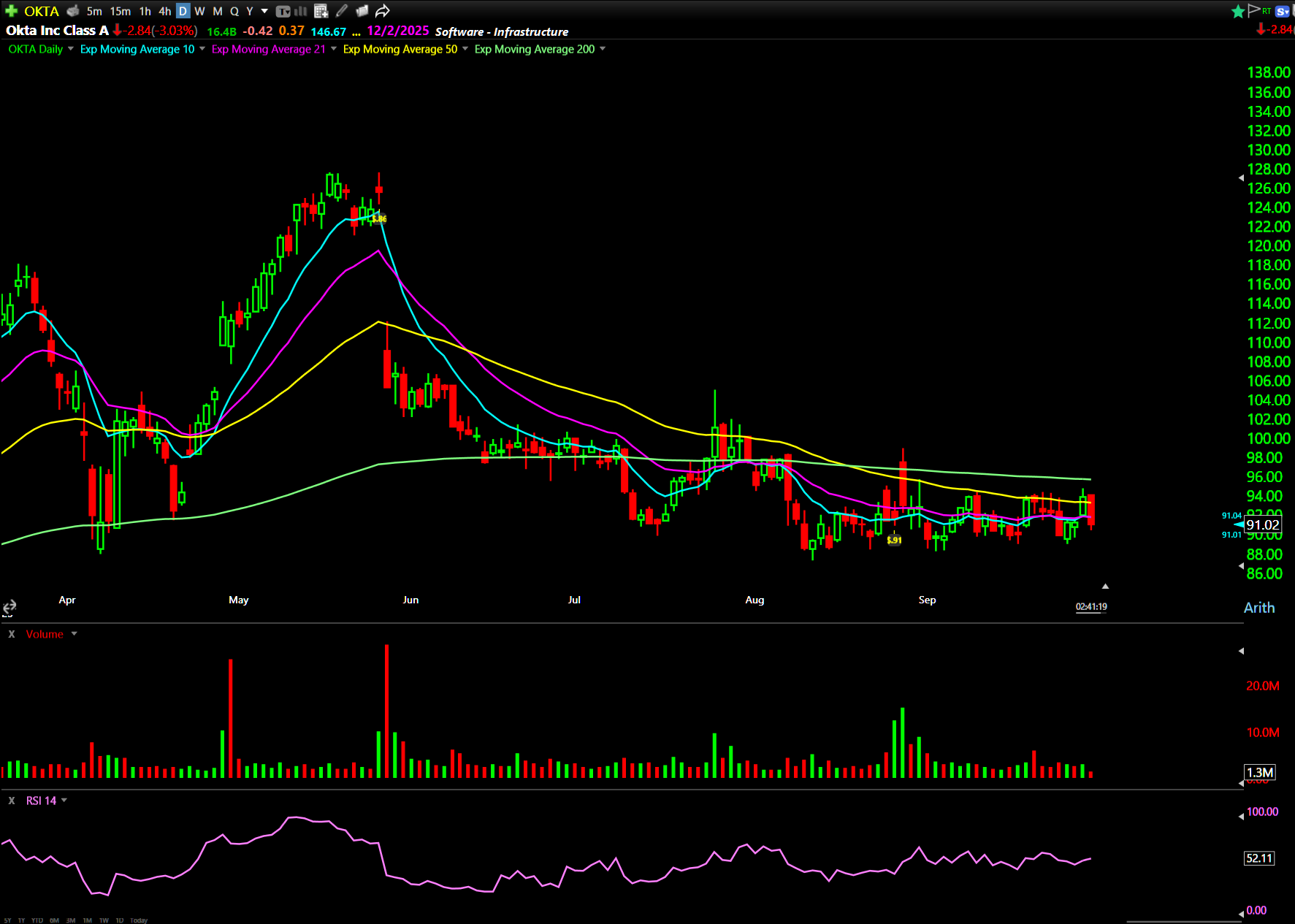
Task: Click the flag icon in the top right
Action: point(1254,10)
